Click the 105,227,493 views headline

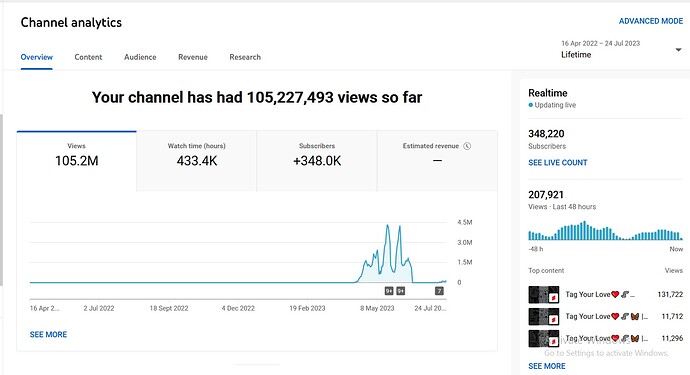coord(257,97)
